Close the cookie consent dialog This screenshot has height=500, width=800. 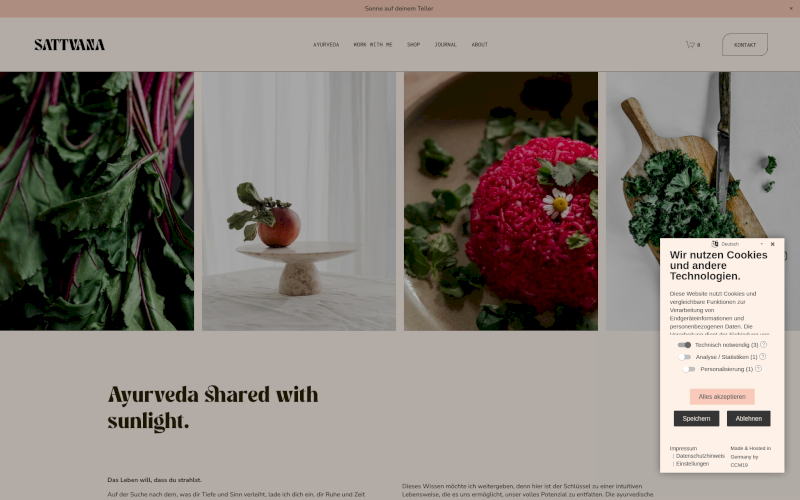click(772, 244)
